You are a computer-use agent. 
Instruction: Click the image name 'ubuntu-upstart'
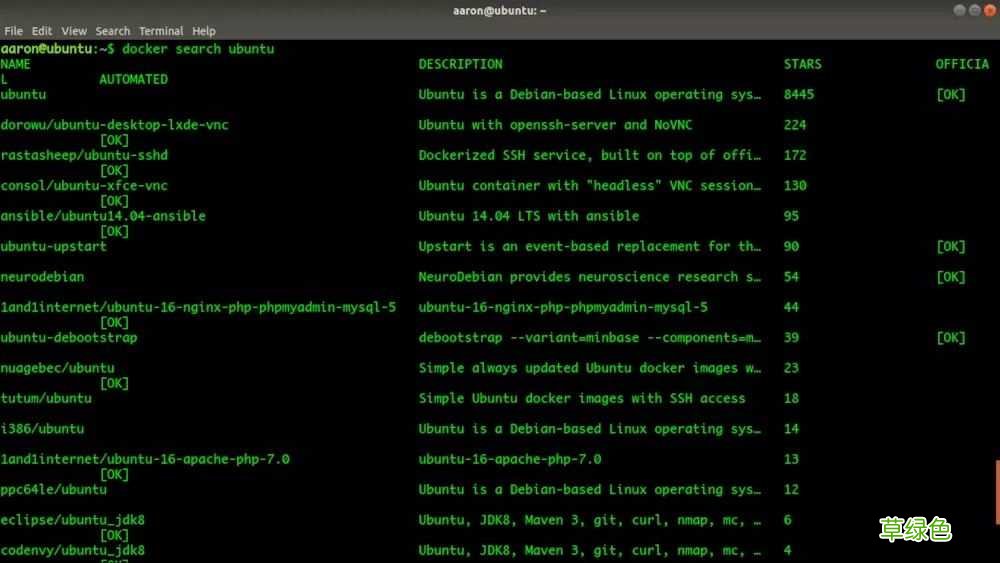pyautogui.click(x=54, y=247)
